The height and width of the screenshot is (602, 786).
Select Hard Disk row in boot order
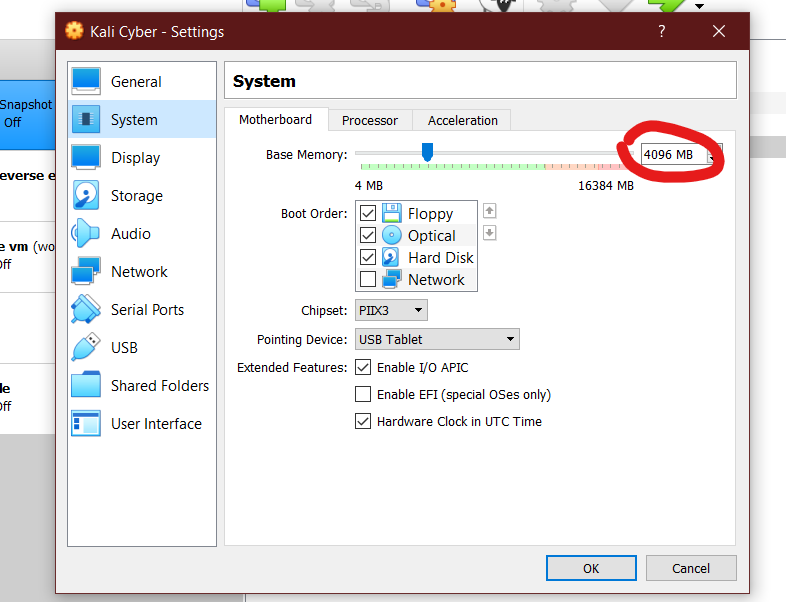point(416,257)
